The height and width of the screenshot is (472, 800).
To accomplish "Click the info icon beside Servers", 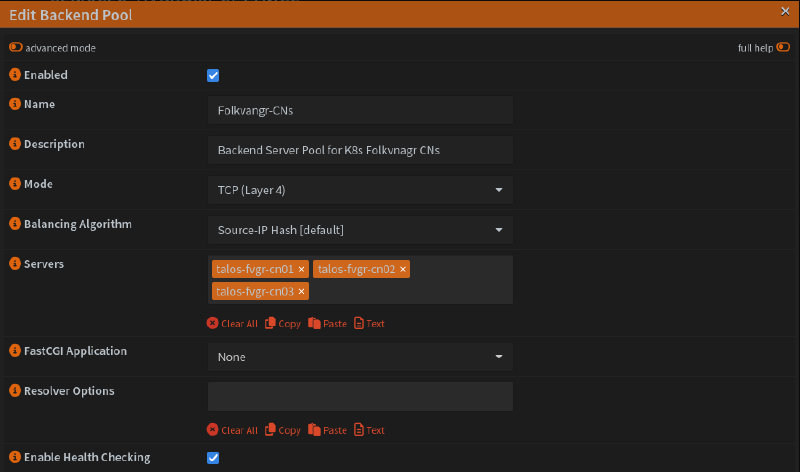I will click(x=15, y=263).
